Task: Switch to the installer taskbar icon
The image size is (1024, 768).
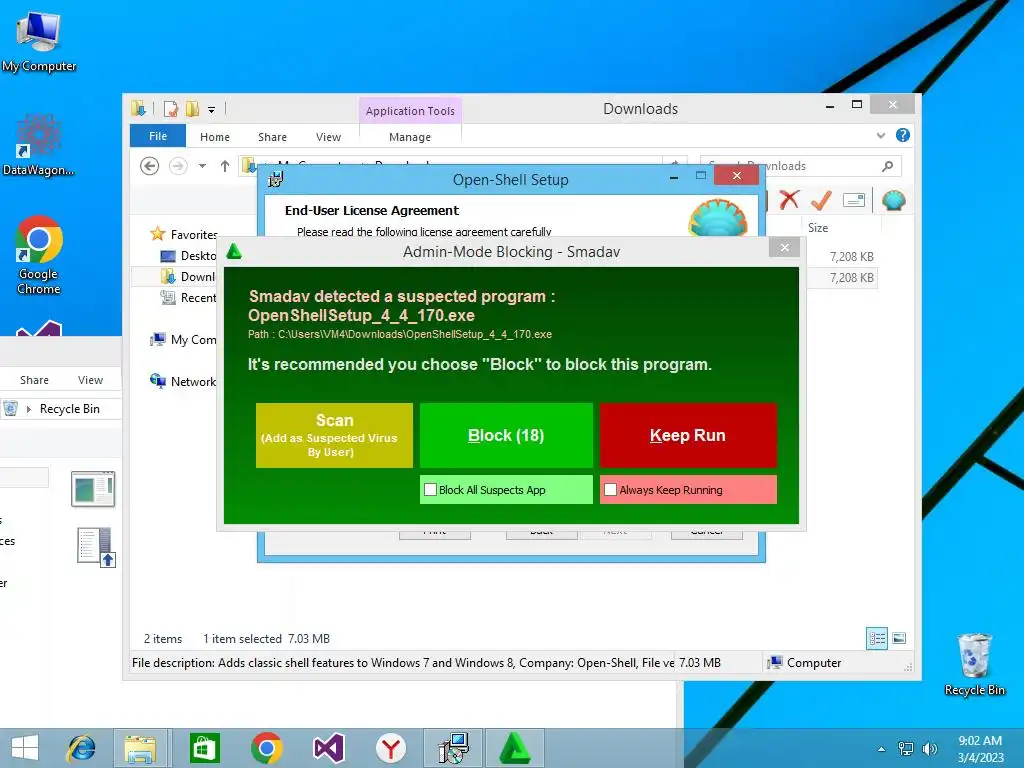Action: [453, 748]
